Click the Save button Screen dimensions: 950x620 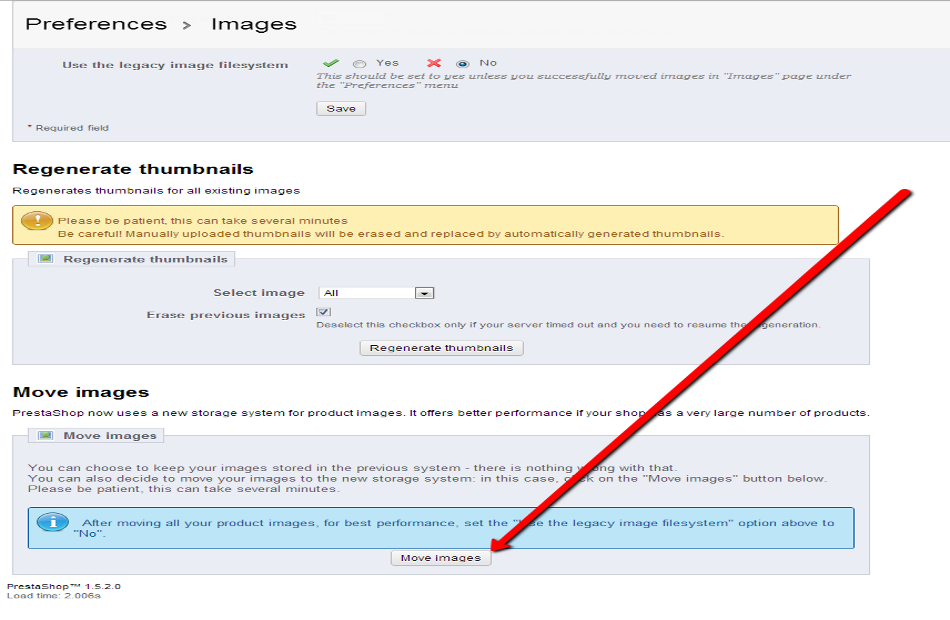coord(341,108)
